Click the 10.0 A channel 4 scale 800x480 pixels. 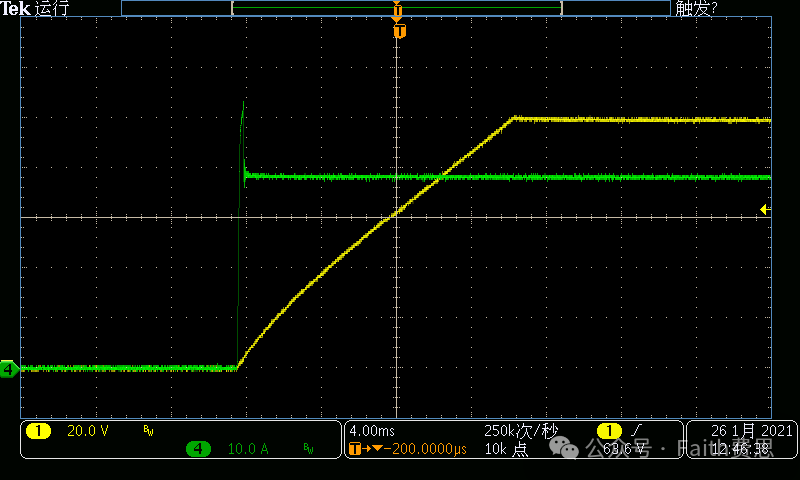pyautogui.click(x=248, y=449)
